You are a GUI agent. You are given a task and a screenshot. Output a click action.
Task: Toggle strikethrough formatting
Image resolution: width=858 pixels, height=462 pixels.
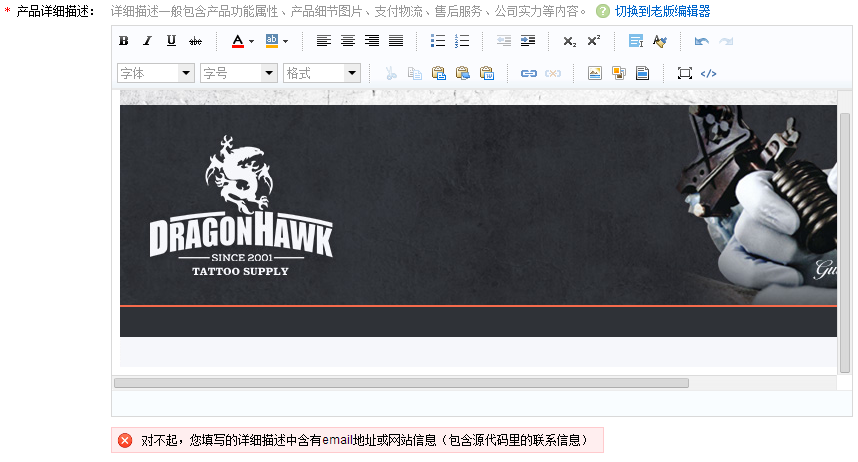(x=195, y=41)
